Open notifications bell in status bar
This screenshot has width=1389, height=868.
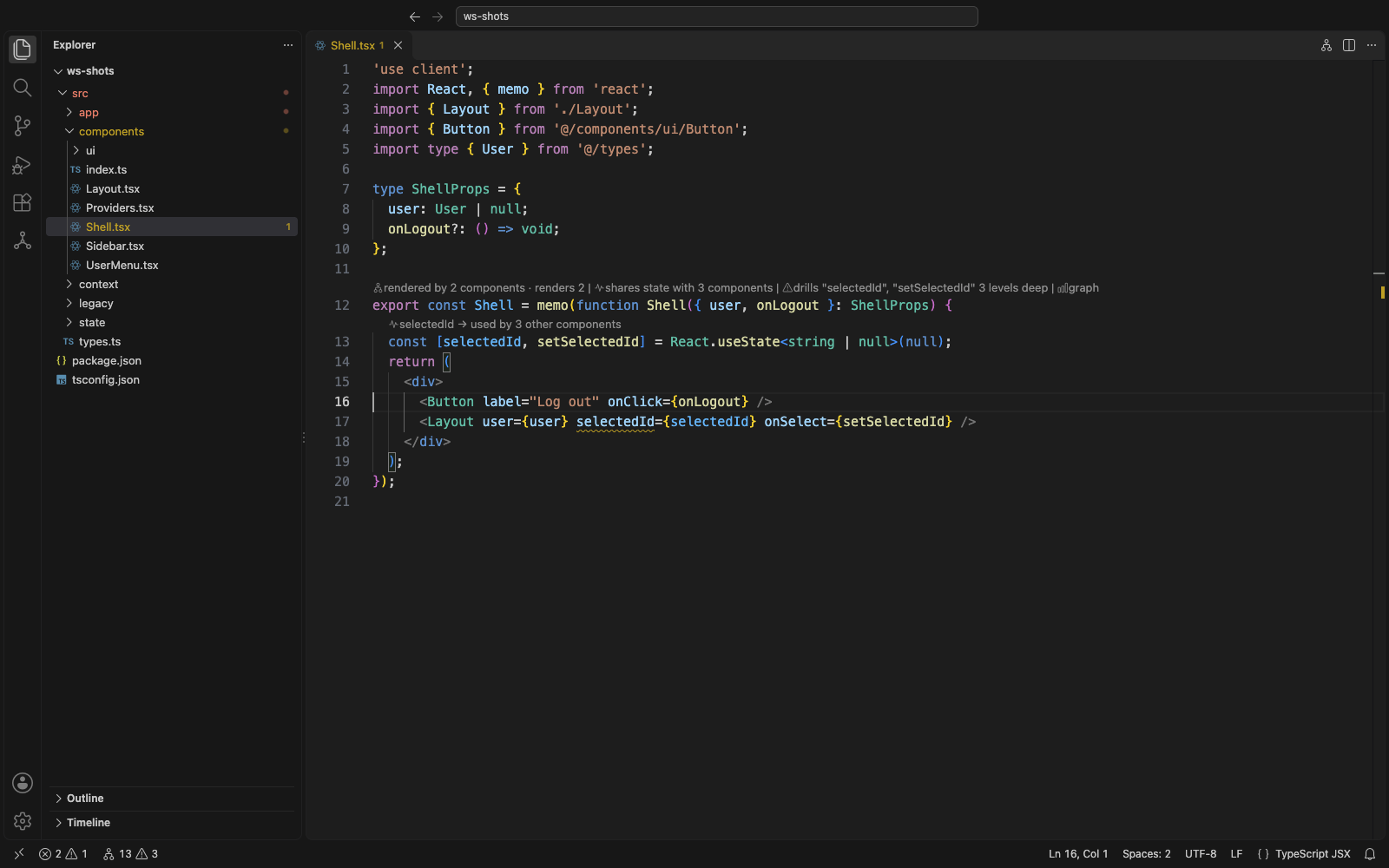point(1370,854)
